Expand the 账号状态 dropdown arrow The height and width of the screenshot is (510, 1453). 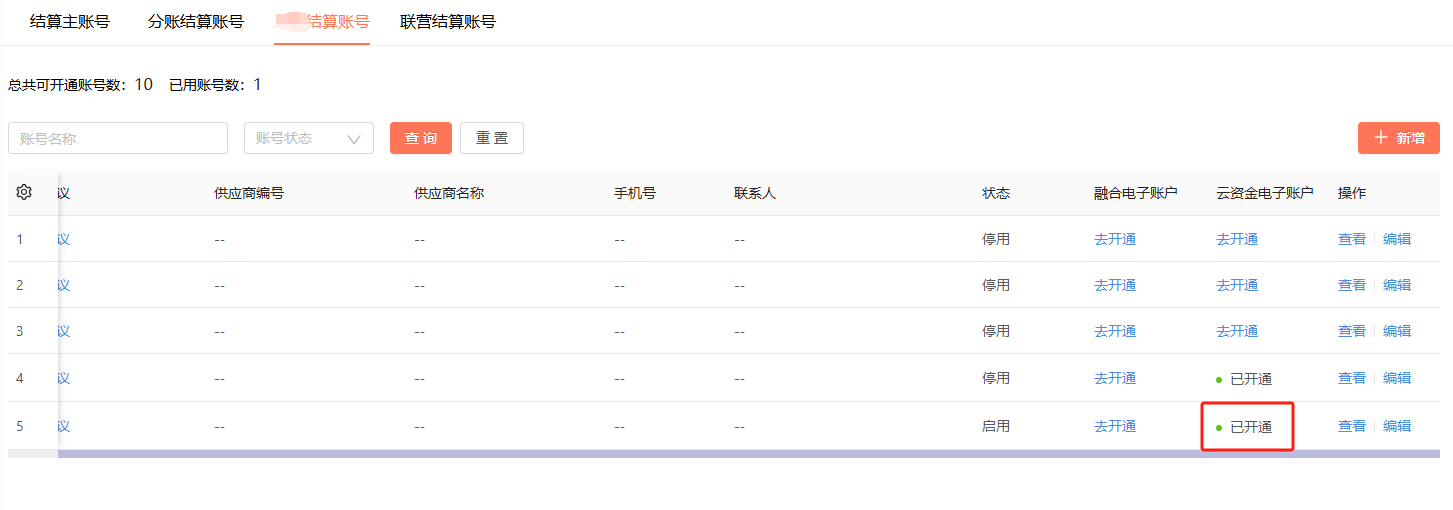pos(353,139)
